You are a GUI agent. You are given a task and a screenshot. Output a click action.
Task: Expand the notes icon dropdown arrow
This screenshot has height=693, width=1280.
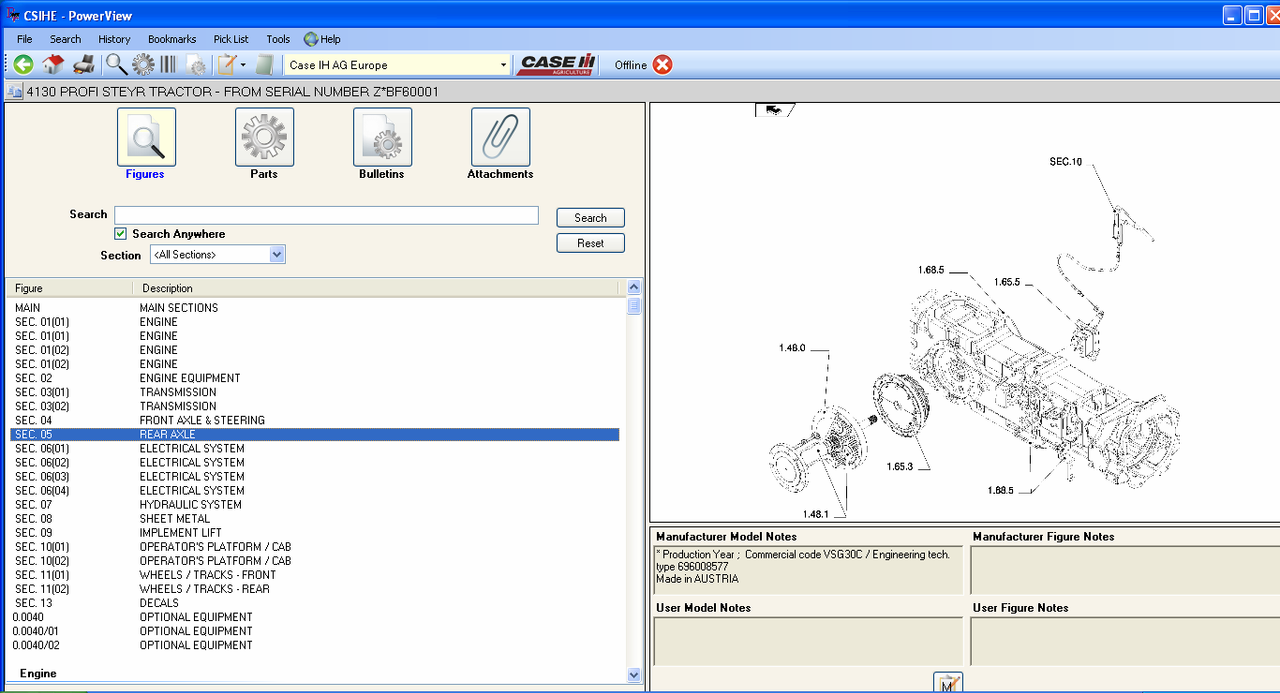click(x=243, y=65)
